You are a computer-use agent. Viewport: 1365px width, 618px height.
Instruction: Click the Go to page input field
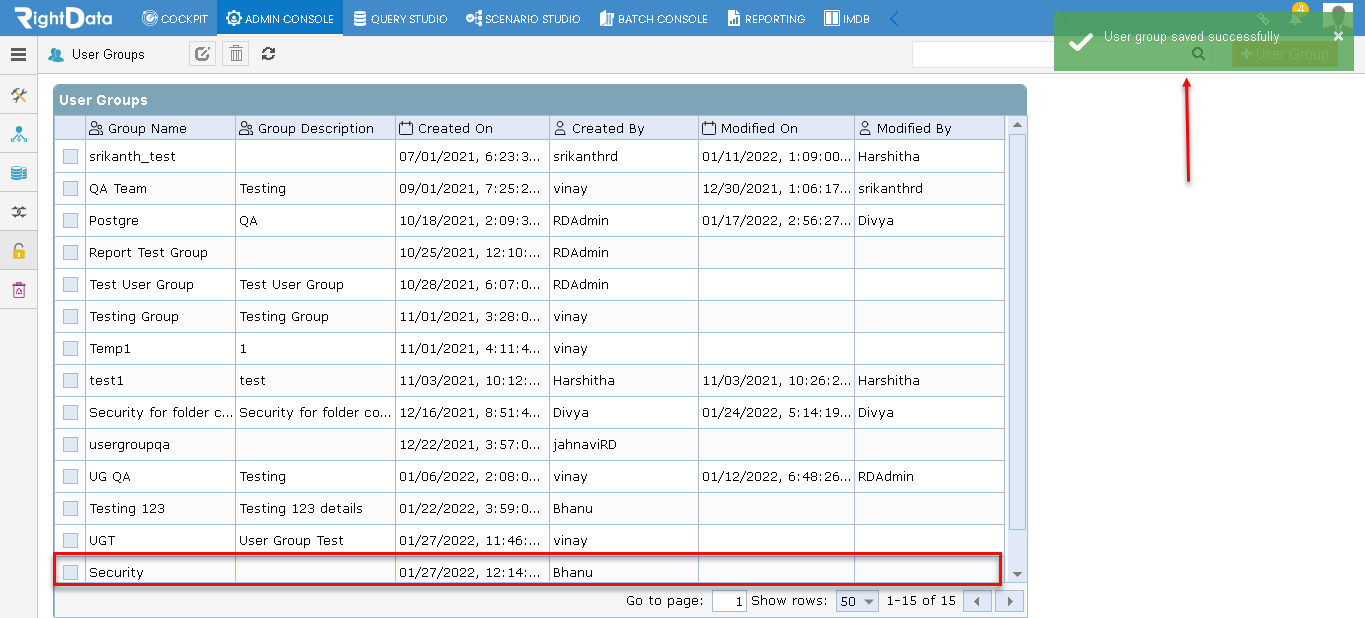tap(729, 601)
